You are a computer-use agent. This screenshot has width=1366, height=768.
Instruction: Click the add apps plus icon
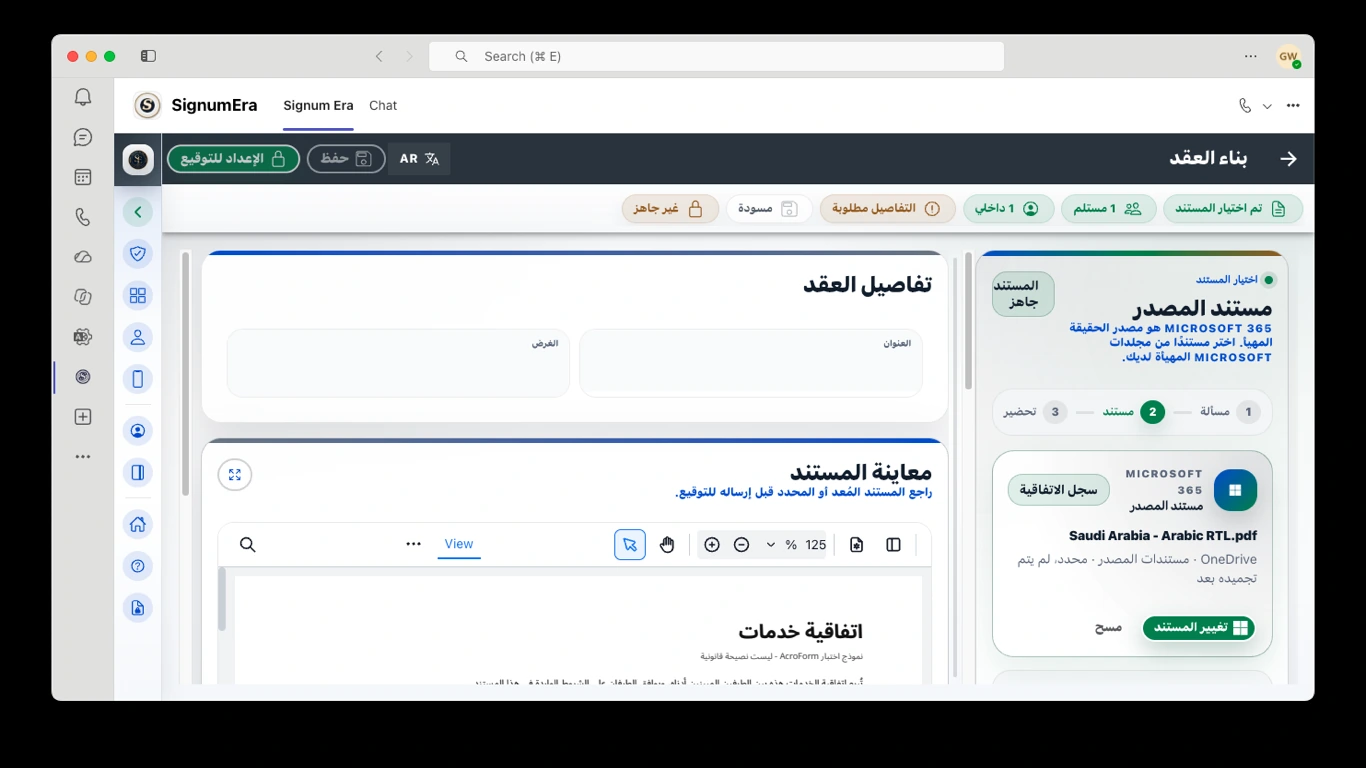pyautogui.click(x=83, y=417)
